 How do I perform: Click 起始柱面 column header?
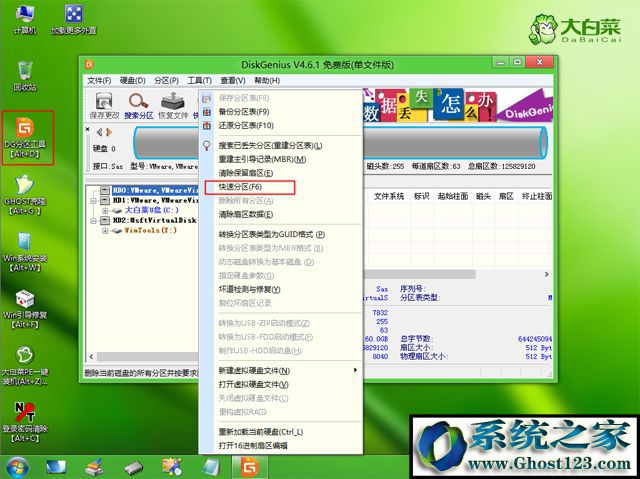[453, 196]
